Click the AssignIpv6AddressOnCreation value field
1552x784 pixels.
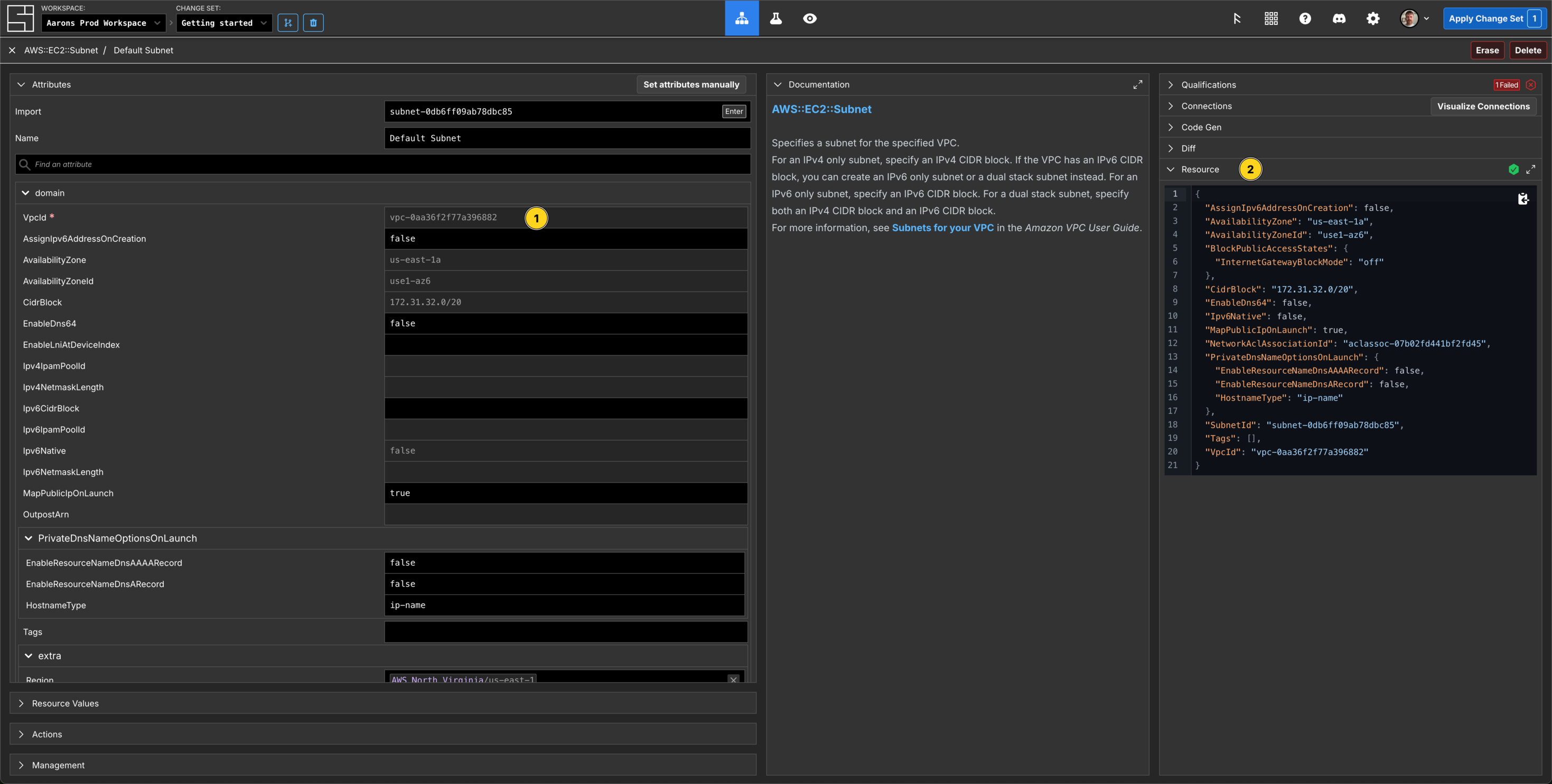566,239
